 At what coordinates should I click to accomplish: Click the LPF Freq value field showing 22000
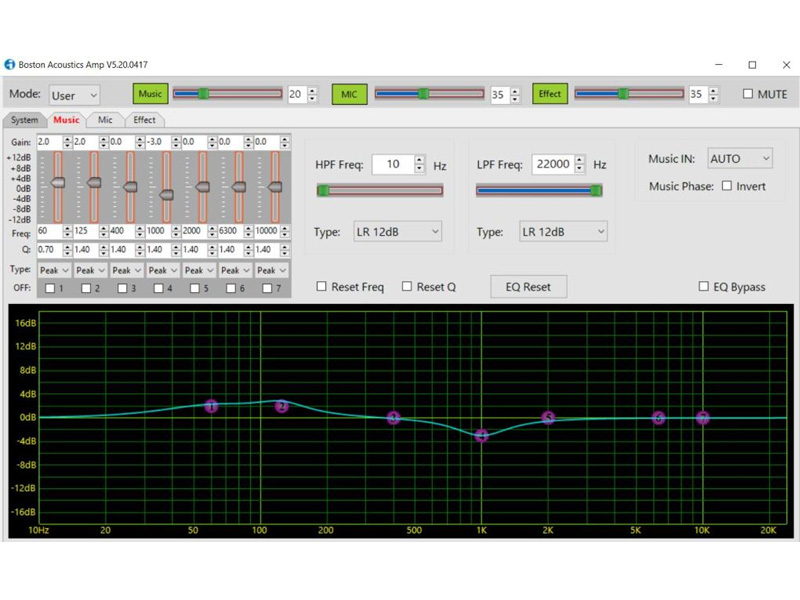tap(553, 164)
